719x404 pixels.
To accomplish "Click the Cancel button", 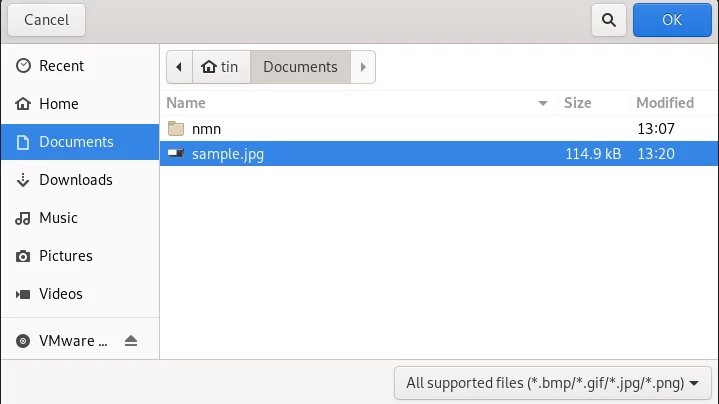I will 46,20.
